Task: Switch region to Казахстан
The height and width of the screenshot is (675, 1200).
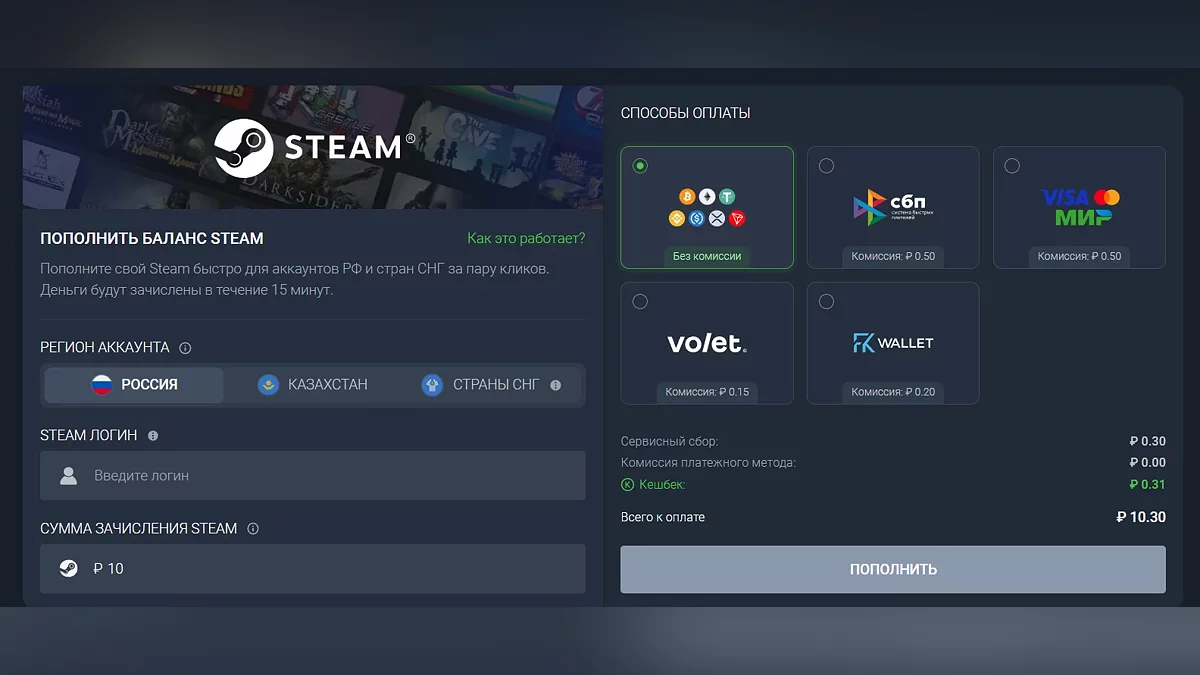Action: (x=312, y=385)
